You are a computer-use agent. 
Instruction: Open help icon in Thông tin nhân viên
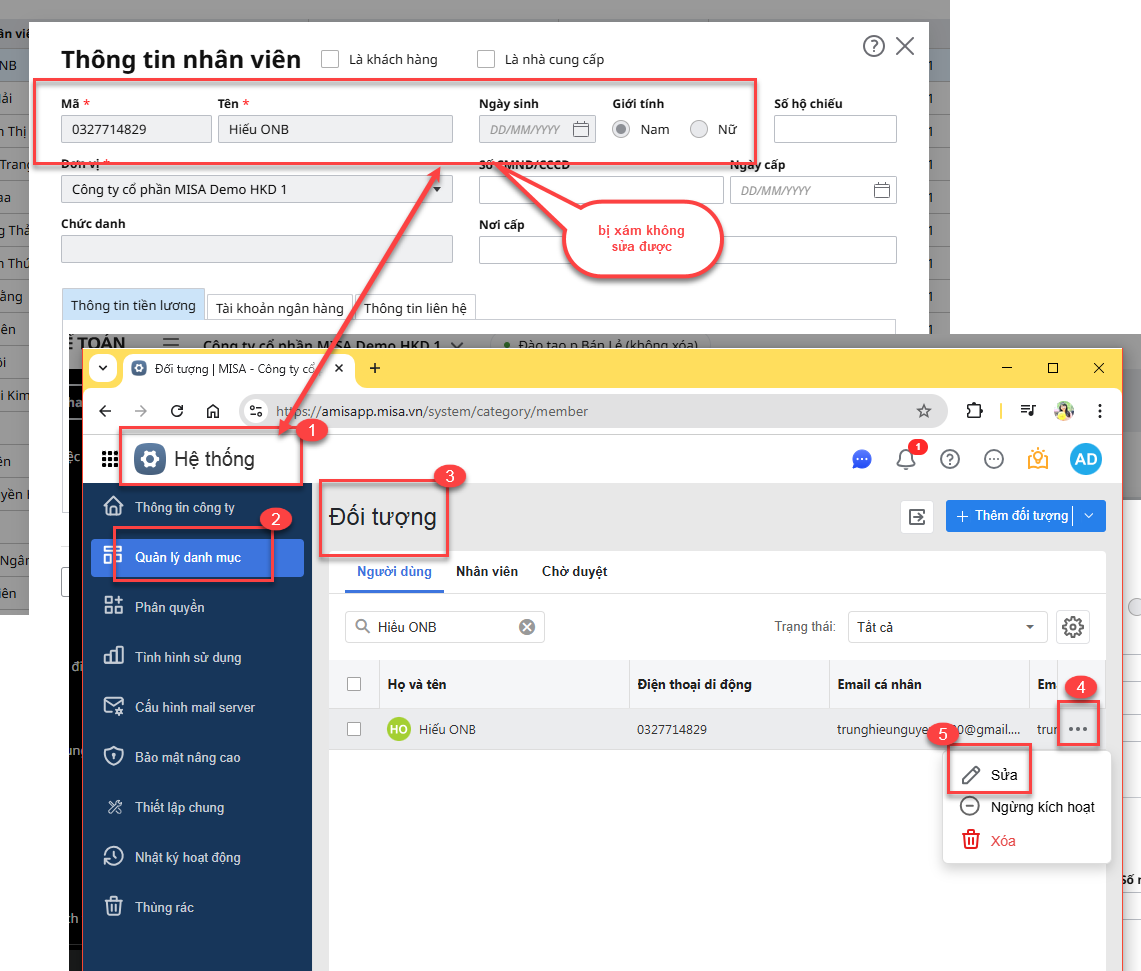click(x=873, y=46)
